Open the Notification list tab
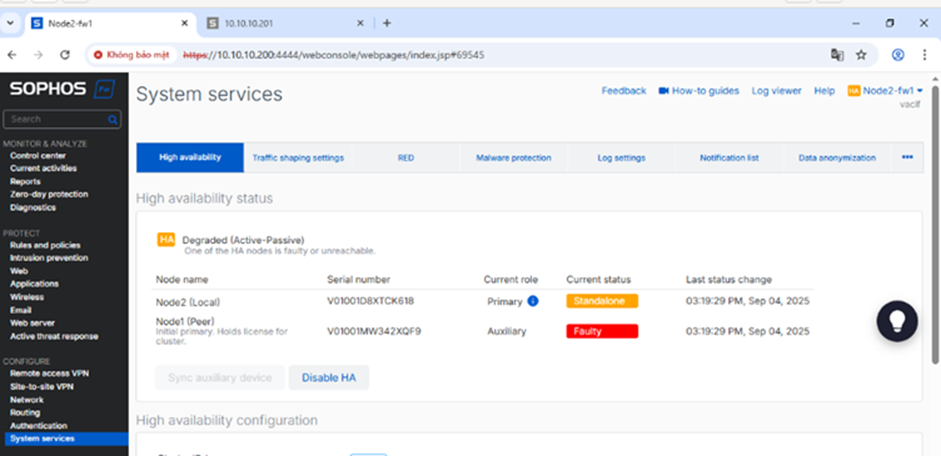Viewport: 941px width, 456px height. pyautogui.click(x=729, y=158)
